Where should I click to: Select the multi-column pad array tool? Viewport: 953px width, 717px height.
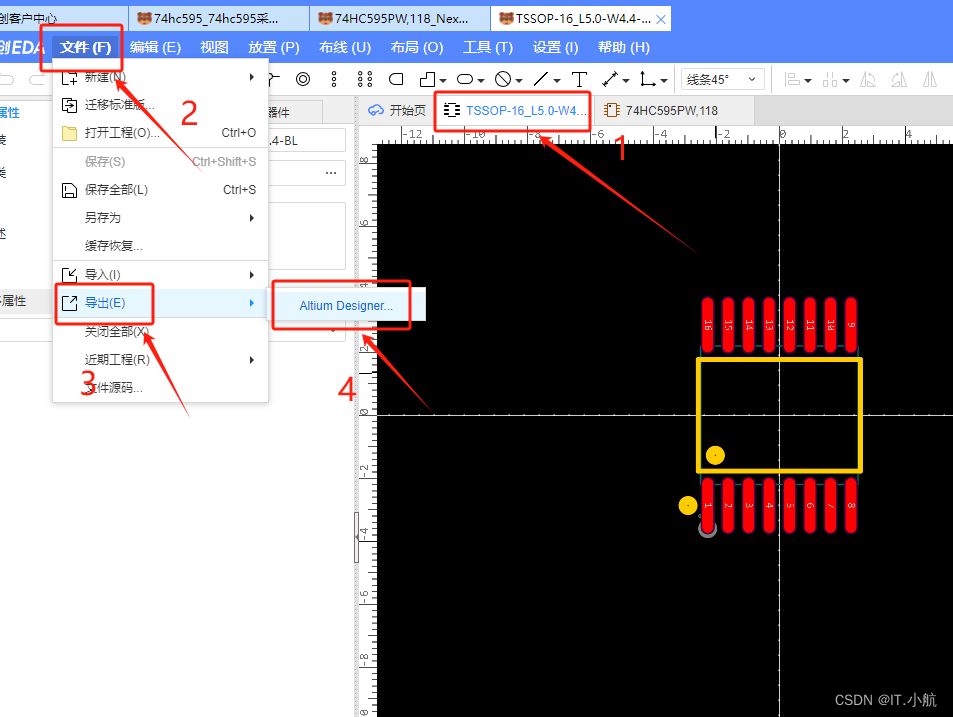pyautogui.click(x=365, y=79)
